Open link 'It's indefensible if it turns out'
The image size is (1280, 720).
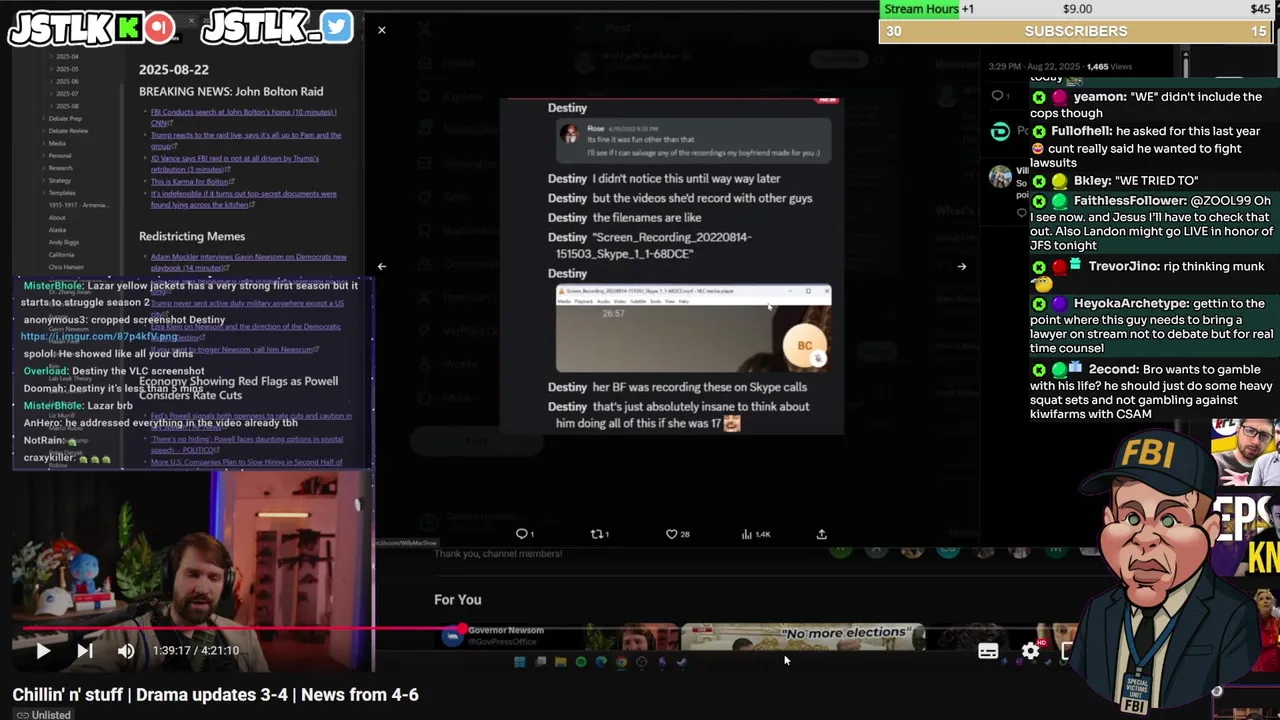tap(243, 199)
